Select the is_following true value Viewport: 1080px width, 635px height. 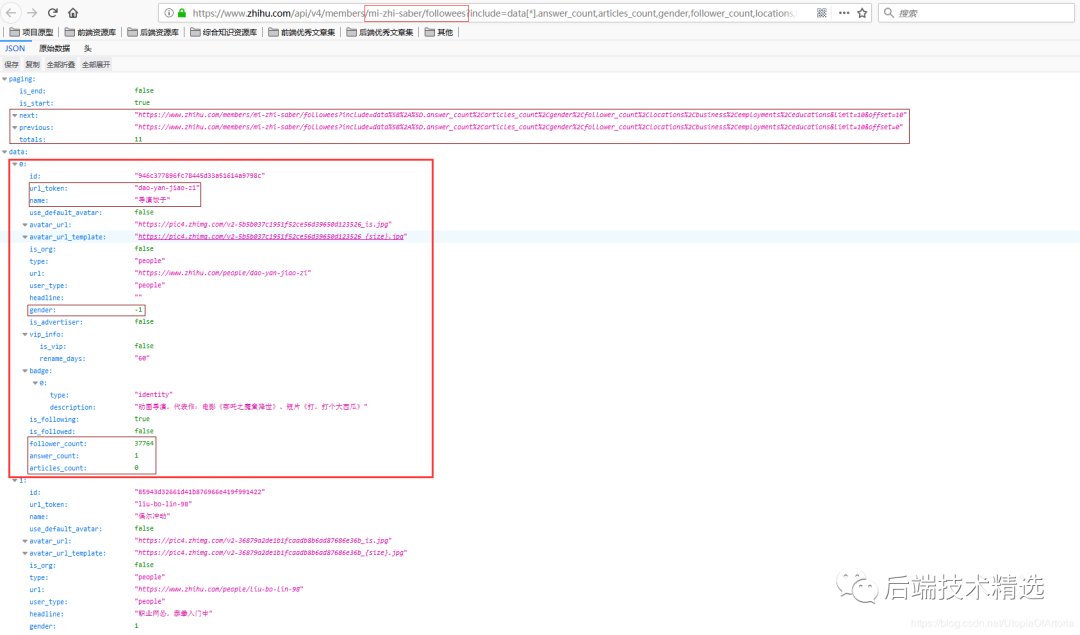pyautogui.click(x=142, y=419)
